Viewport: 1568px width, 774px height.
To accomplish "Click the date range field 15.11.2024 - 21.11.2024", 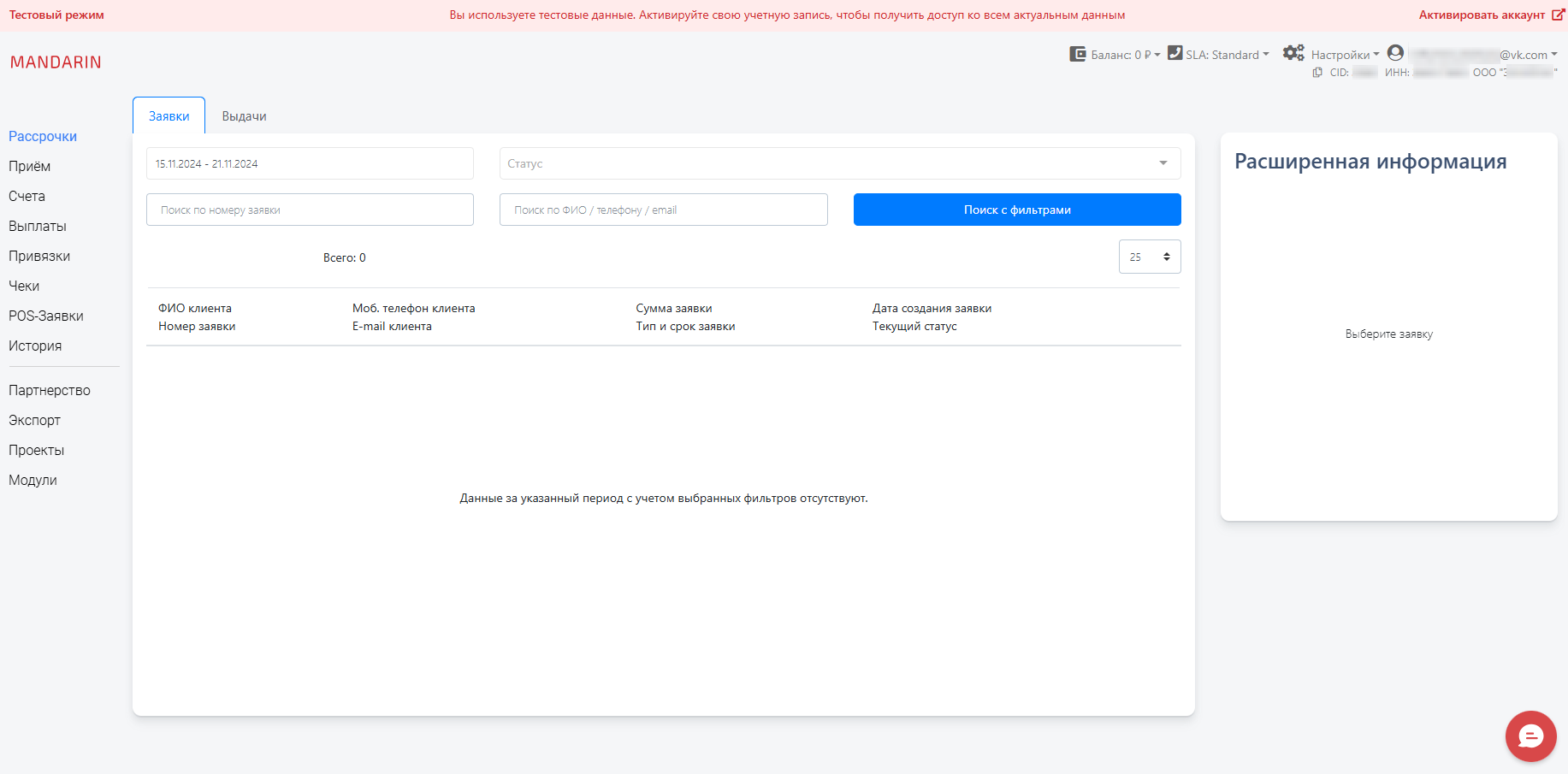I will coord(310,163).
